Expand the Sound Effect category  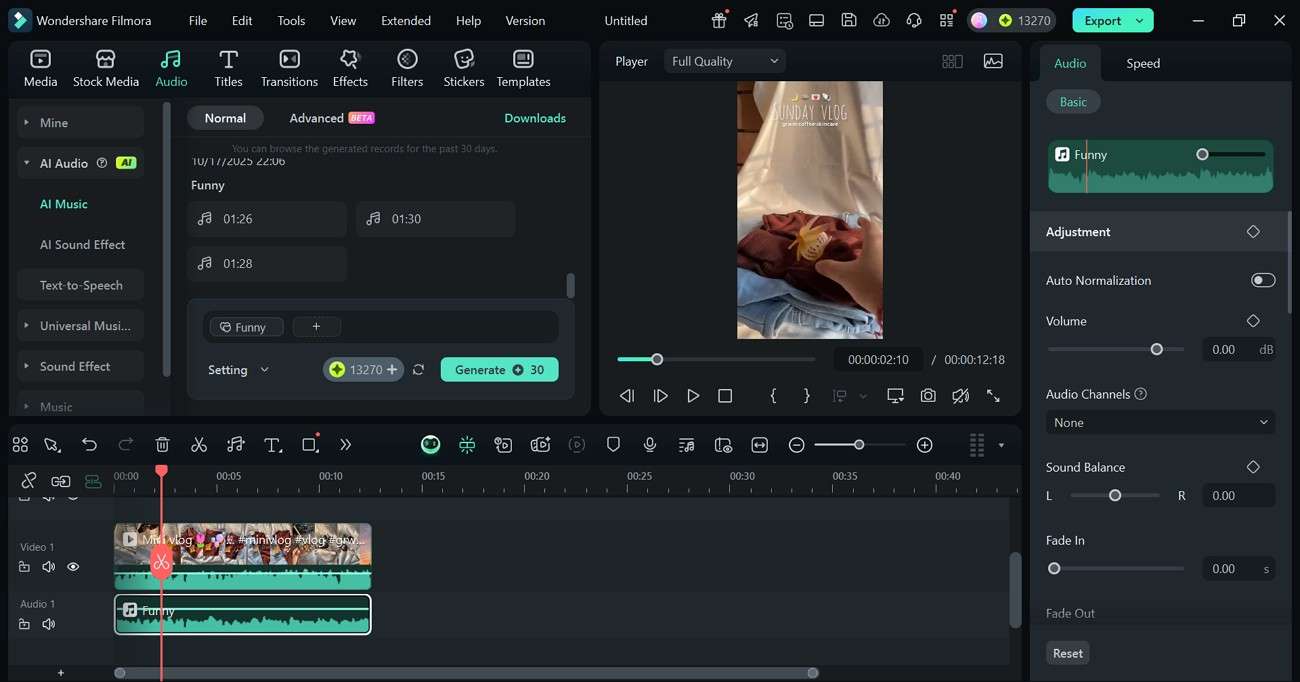(x=80, y=366)
